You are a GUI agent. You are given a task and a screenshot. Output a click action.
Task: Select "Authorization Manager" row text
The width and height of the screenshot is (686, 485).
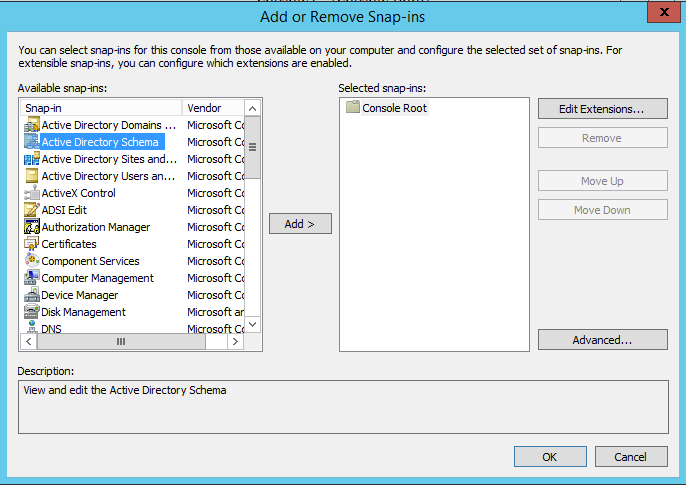[95, 227]
